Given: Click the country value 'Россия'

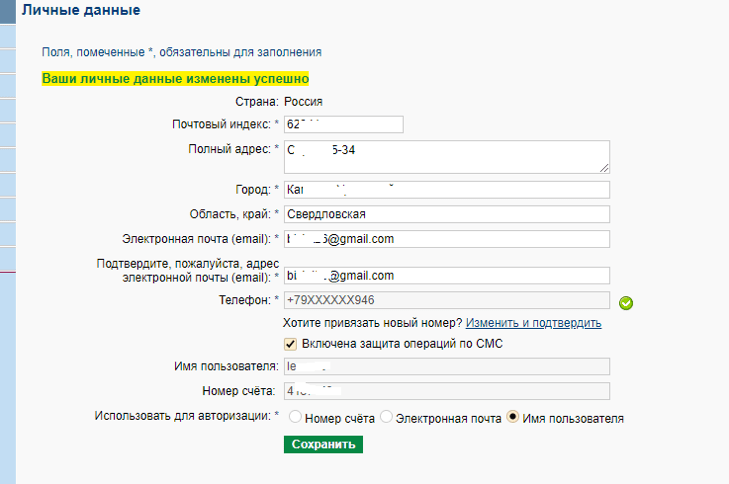Looking at the screenshot, I should tap(304, 101).
